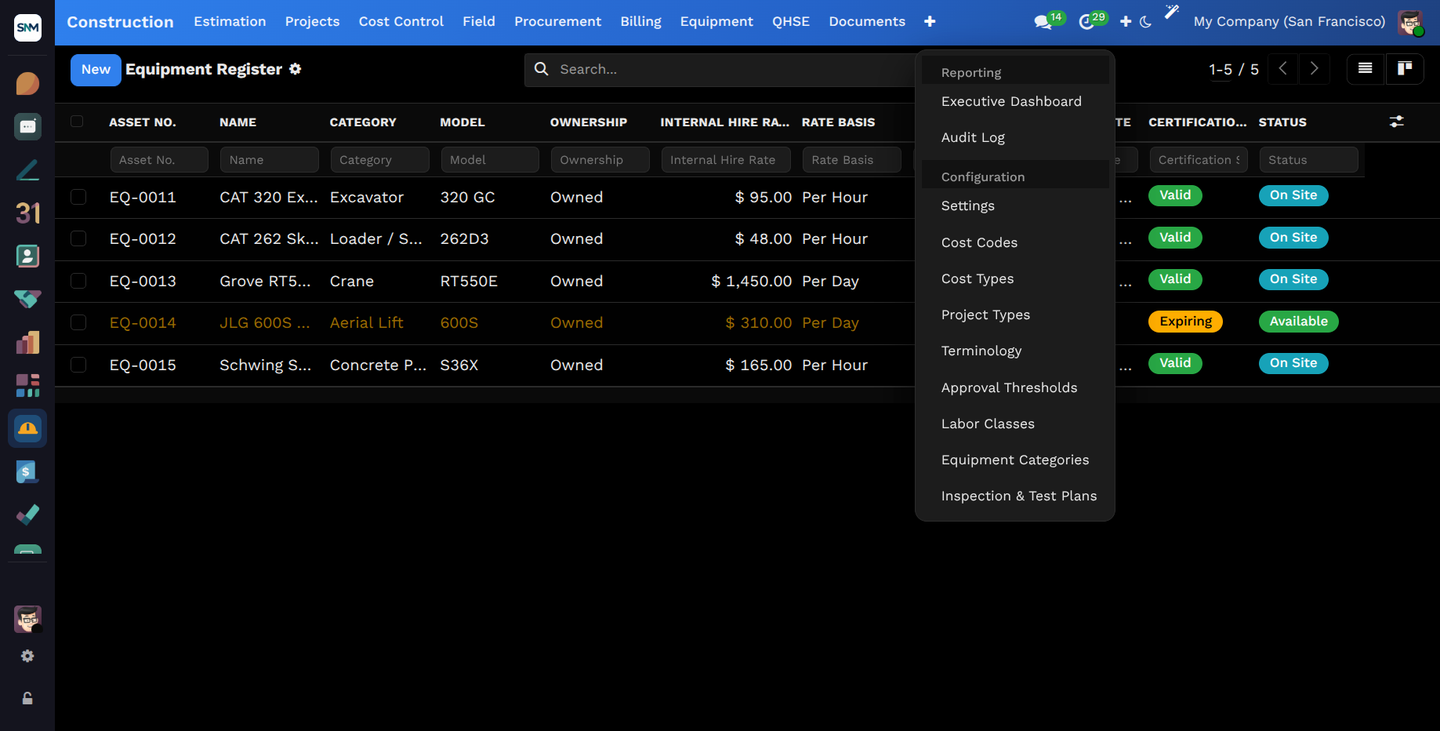Click the New button
Screen dimensions: 1440x731
(96, 69)
